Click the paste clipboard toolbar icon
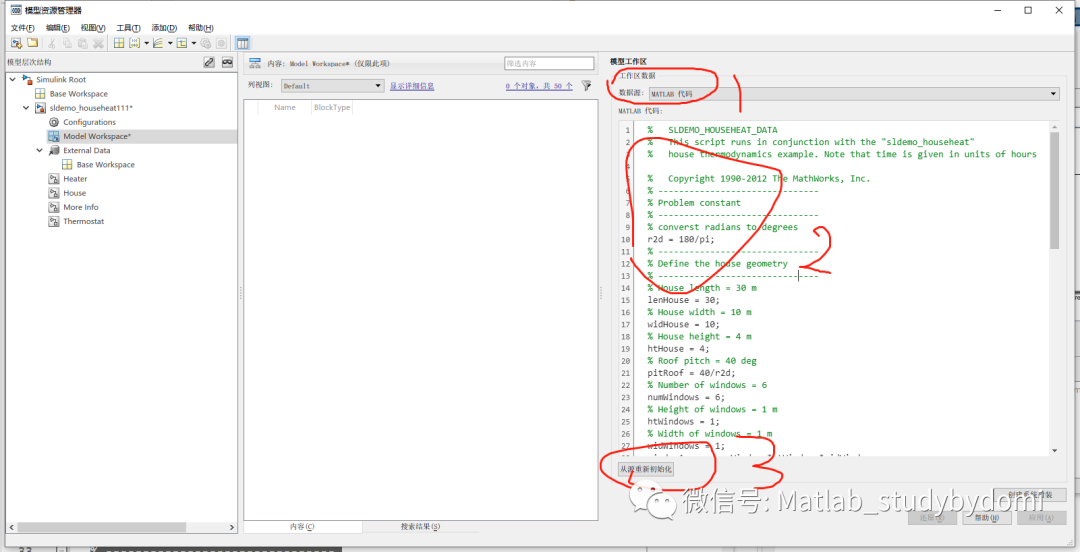Screen dimensions: 1080x552 coord(83,43)
